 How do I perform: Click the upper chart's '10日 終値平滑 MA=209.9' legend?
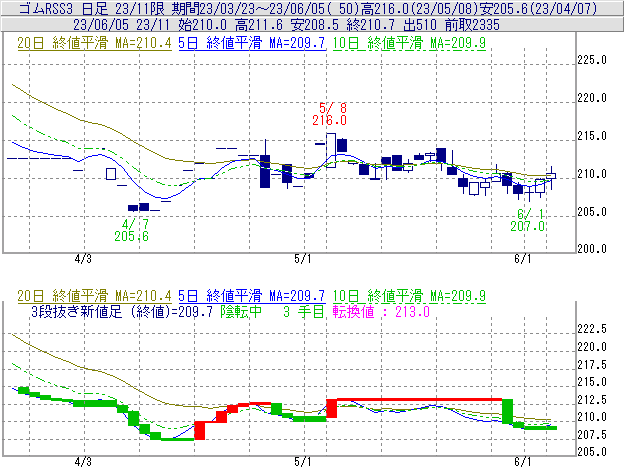[409, 43]
